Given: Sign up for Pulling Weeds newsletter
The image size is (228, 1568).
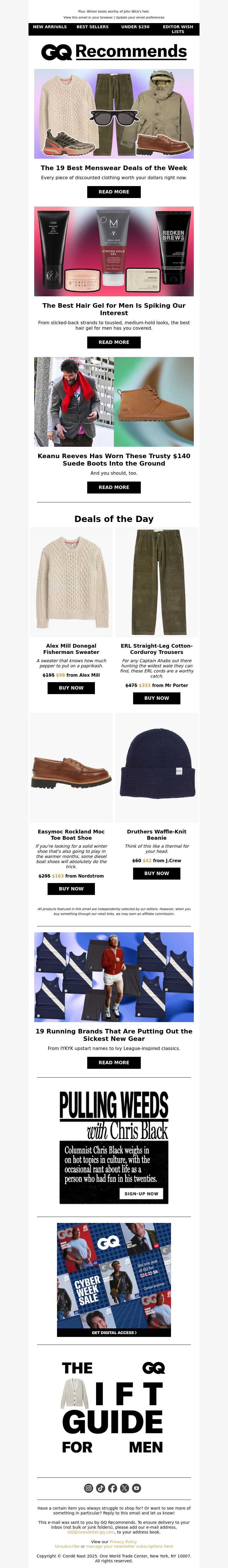Looking at the screenshot, I should (x=141, y=1194).
